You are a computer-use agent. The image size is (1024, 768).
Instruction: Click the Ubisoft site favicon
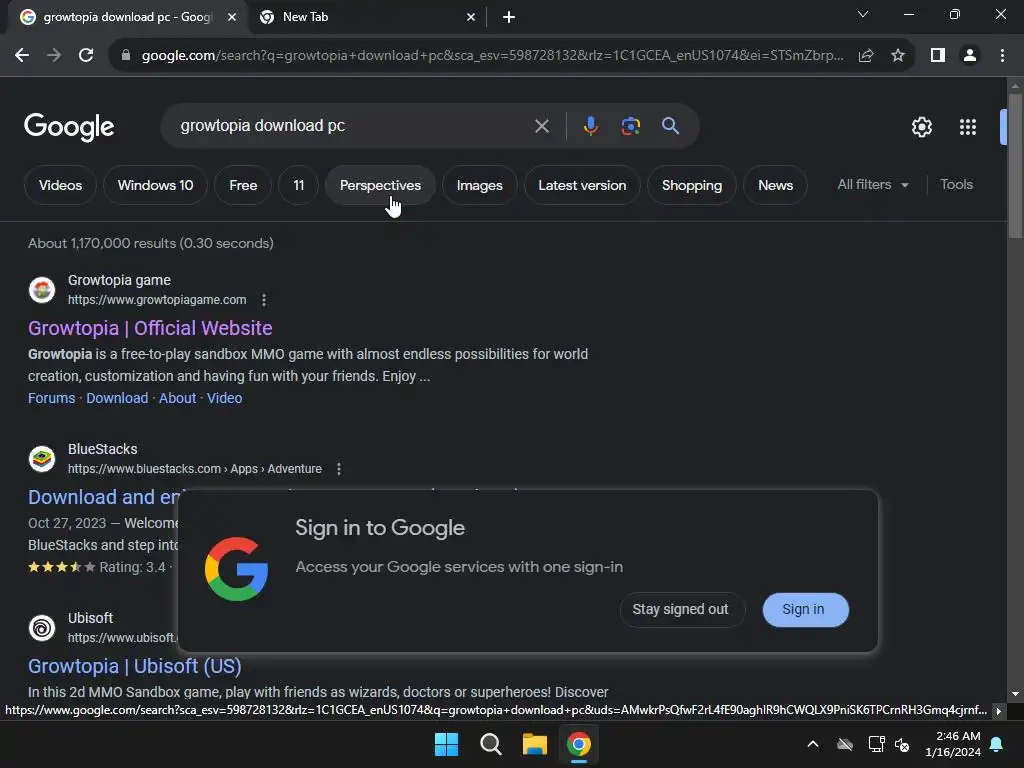[x=42, y=628]
